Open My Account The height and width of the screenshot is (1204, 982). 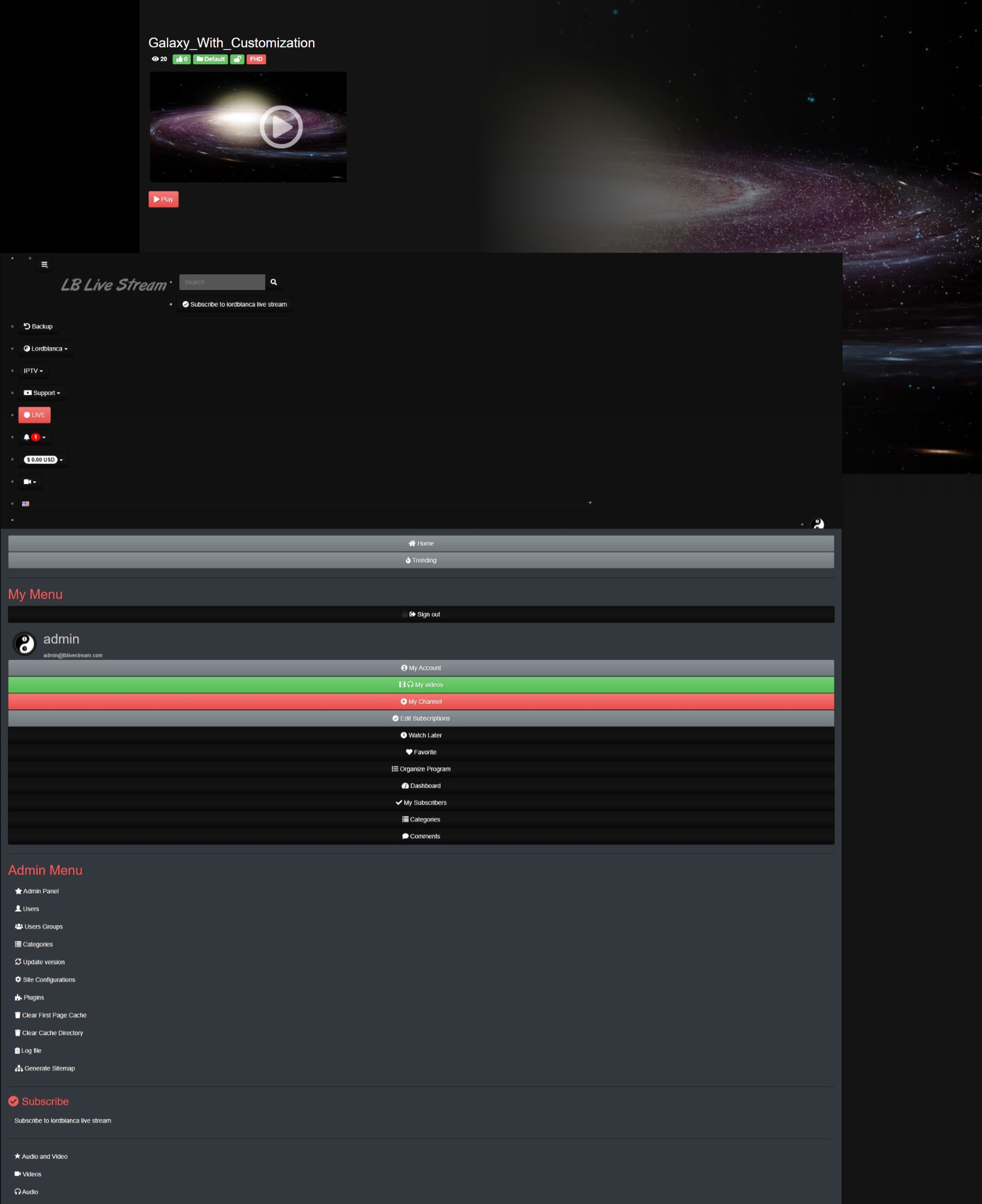(421, 667)
